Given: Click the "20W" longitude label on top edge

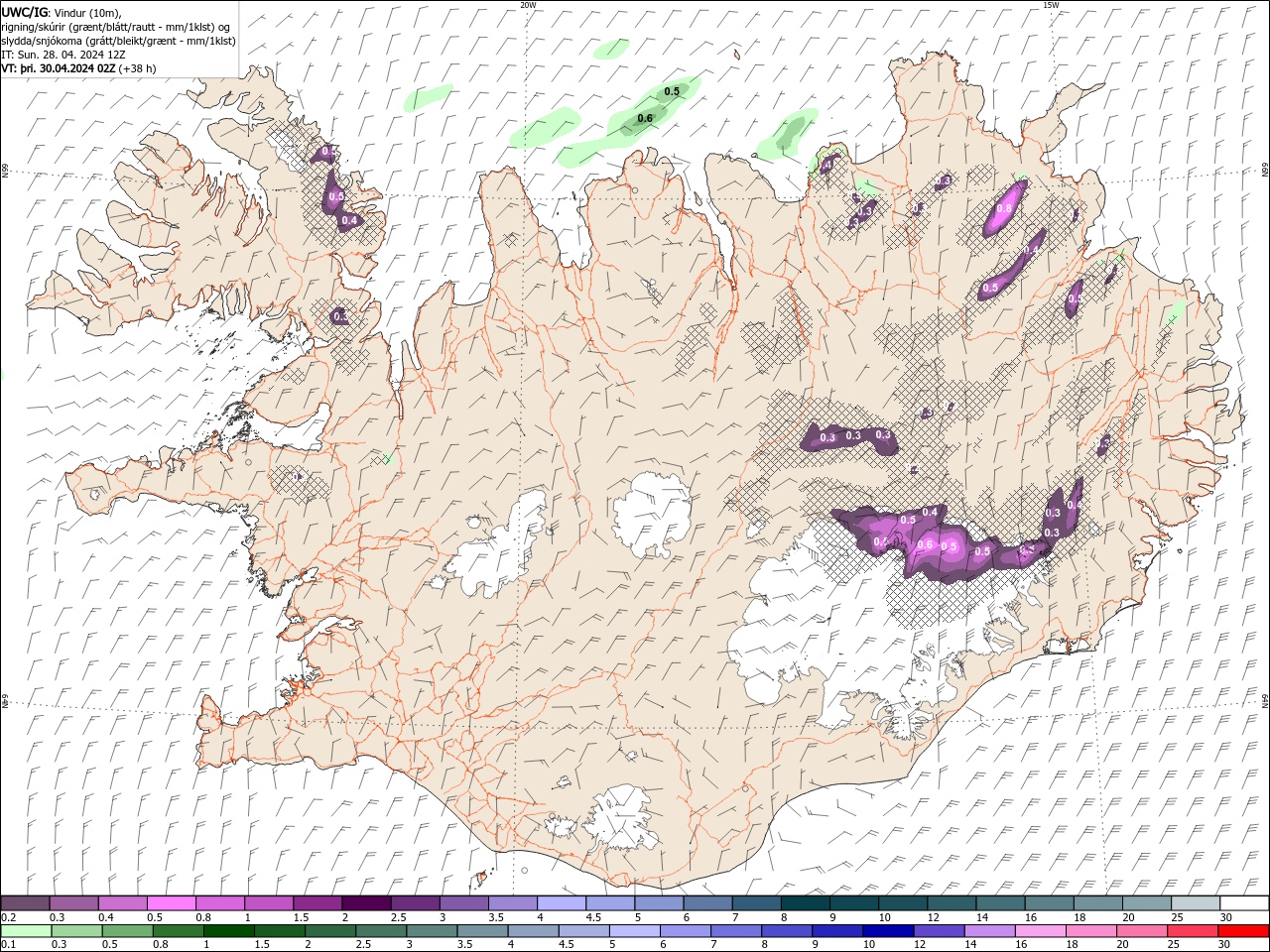Looking at the screenshot, I should 528,5.
